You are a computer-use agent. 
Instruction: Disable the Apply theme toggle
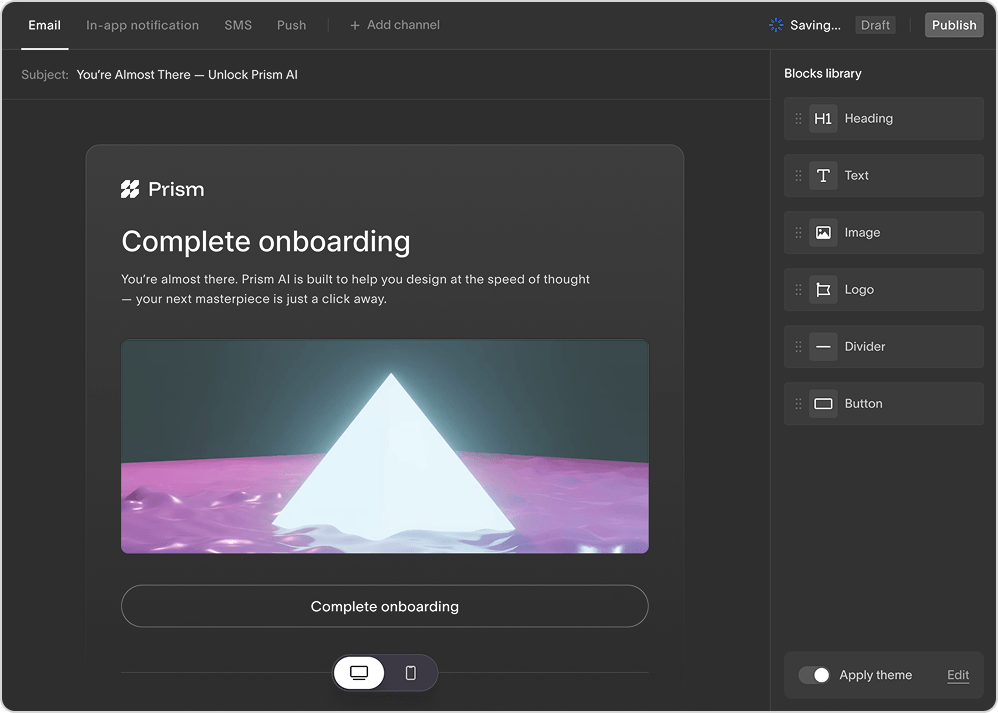[814, 675]
